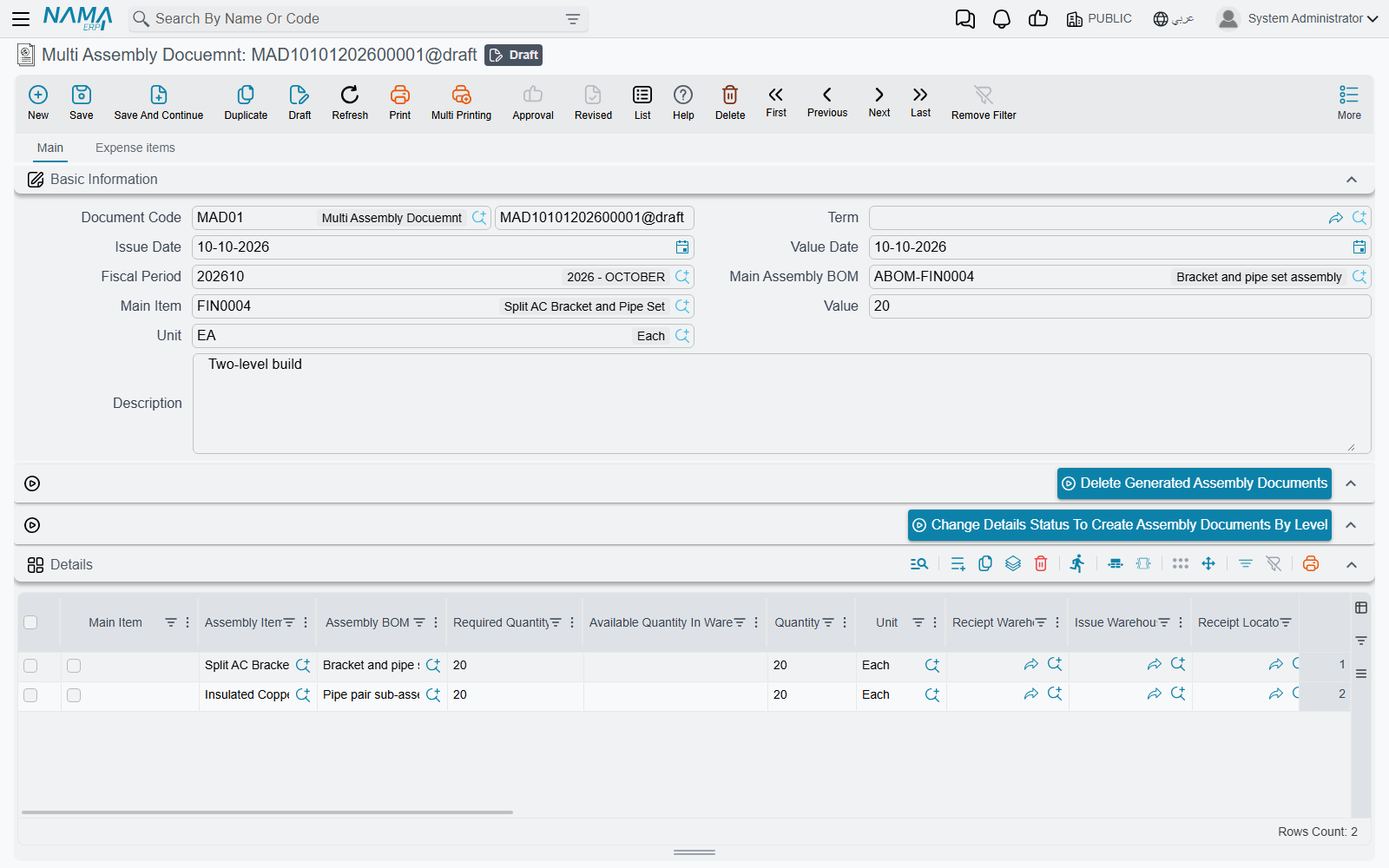
Task: Go to the First record
Action: click(776, 102)
